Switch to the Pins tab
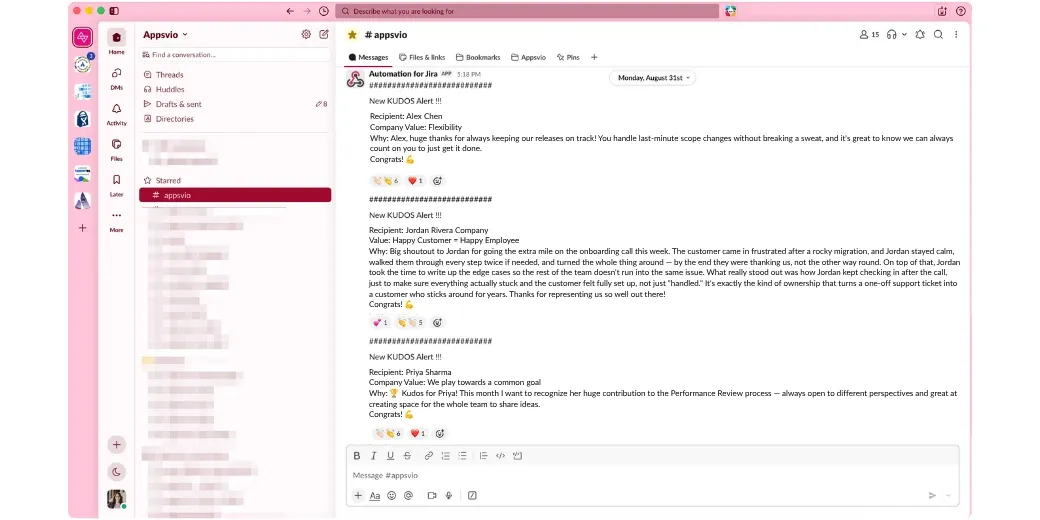The image size is (1040, 520). [x=568, y=58]
